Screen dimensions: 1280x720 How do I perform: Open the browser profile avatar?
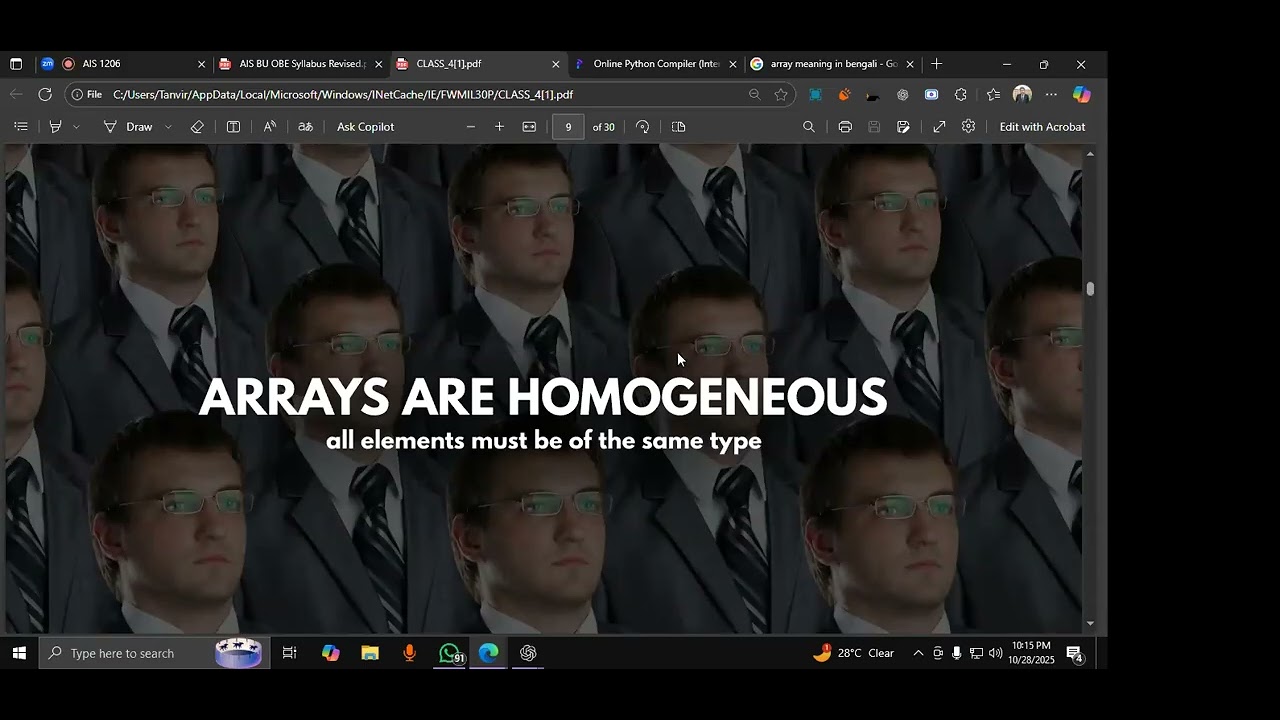click(x=1022, y=94)
